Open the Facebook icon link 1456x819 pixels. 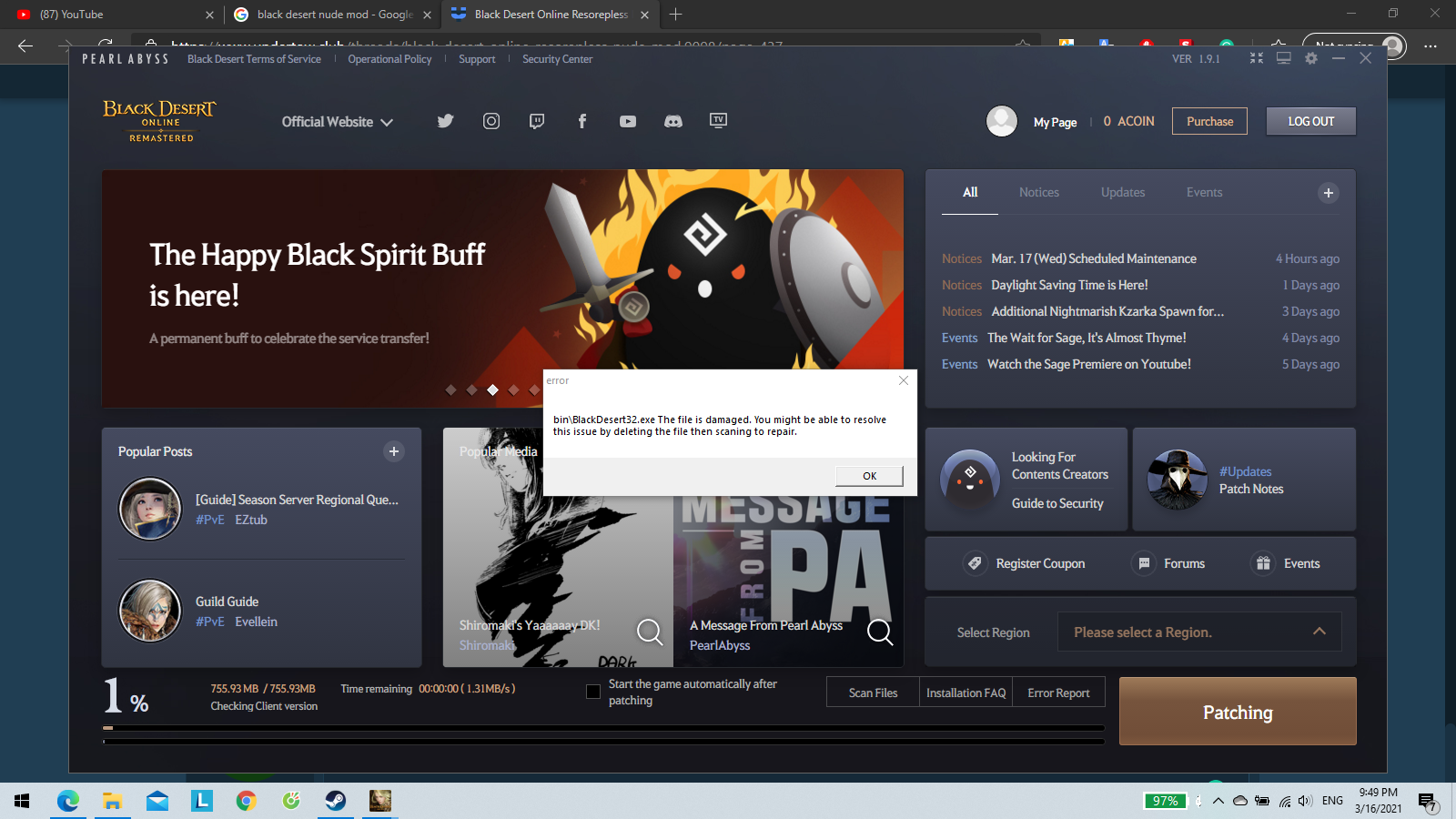582,121
